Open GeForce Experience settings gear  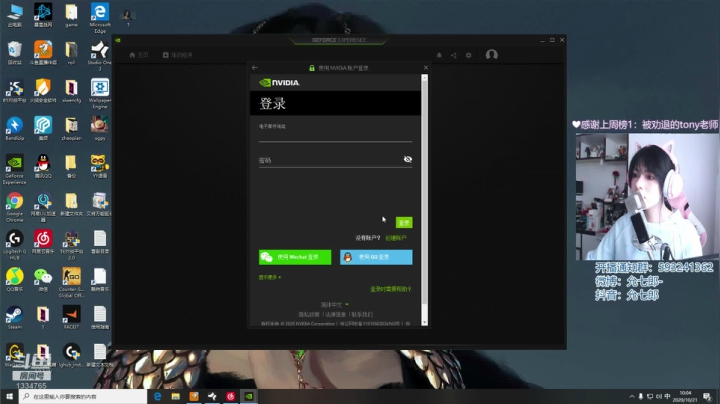point(468,55)
